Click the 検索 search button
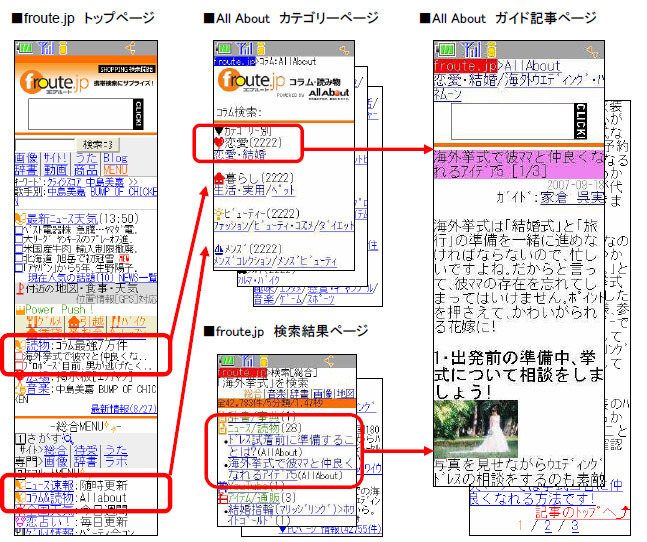The width and height of the screenshot is (647, 542). [97, 144]
